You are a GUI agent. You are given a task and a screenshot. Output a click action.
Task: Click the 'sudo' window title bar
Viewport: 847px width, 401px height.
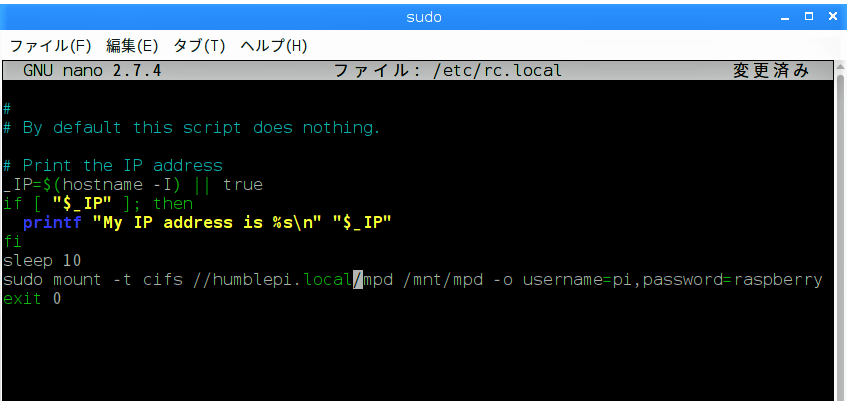[x=424, y=17]
